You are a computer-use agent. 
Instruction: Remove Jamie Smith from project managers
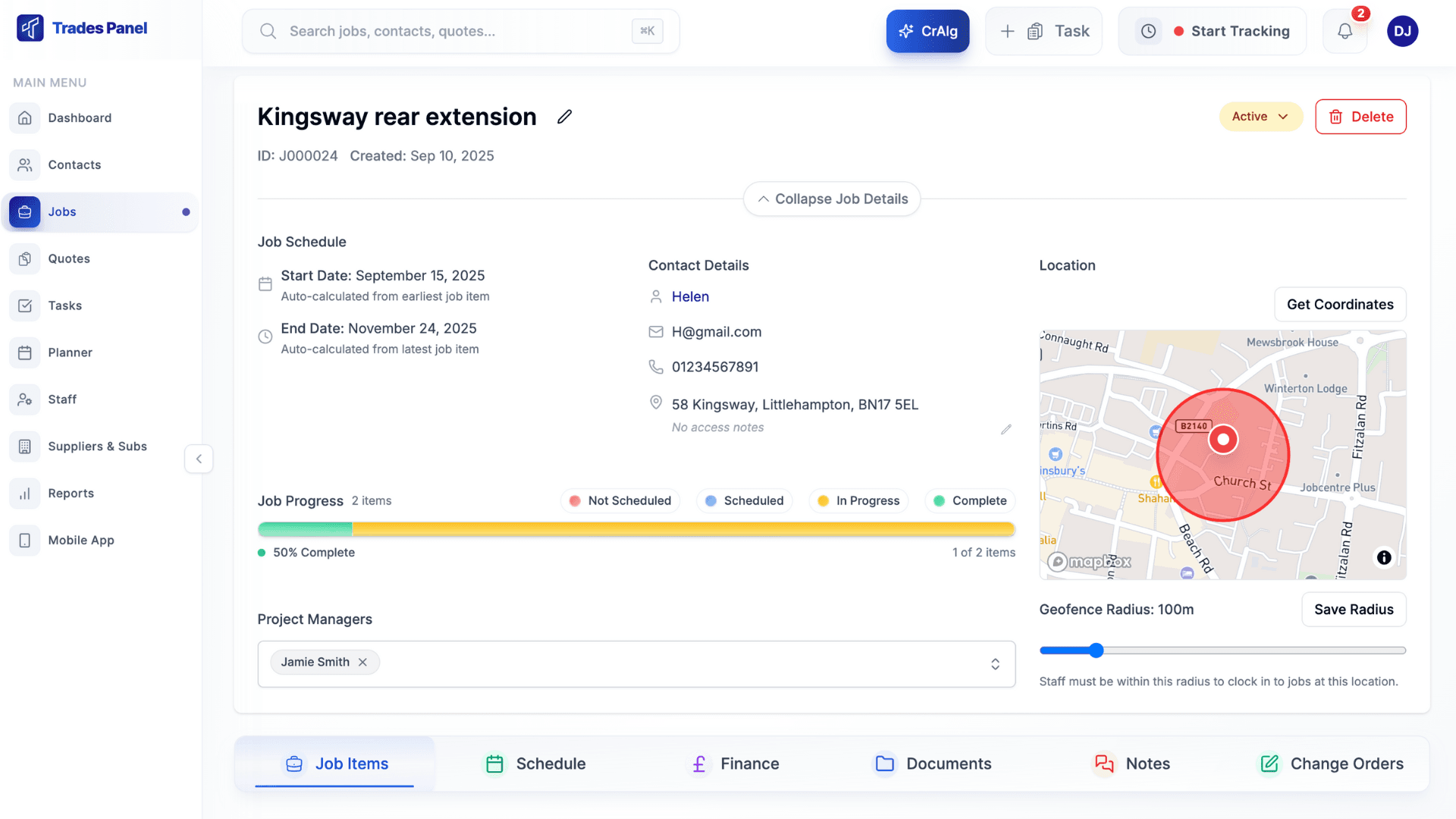pos(362,661)
